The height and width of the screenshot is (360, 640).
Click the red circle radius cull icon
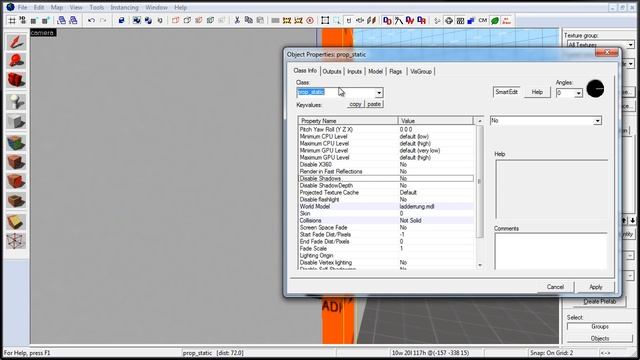(310, 20)
